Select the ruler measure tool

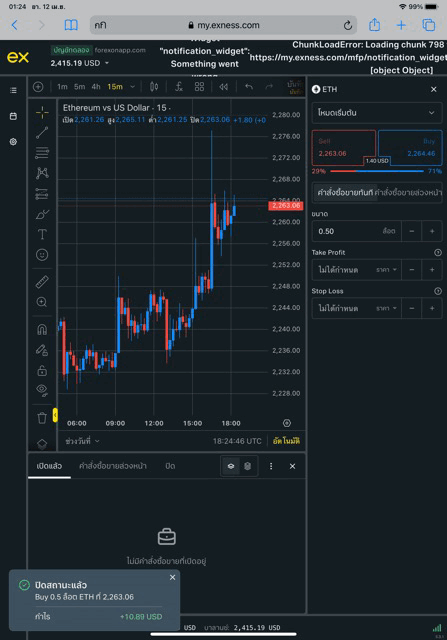click(42, 282)
